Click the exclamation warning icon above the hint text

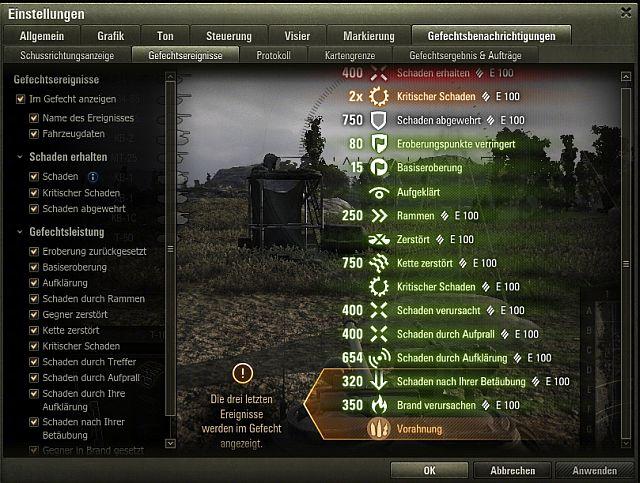[x=242, y=373]
